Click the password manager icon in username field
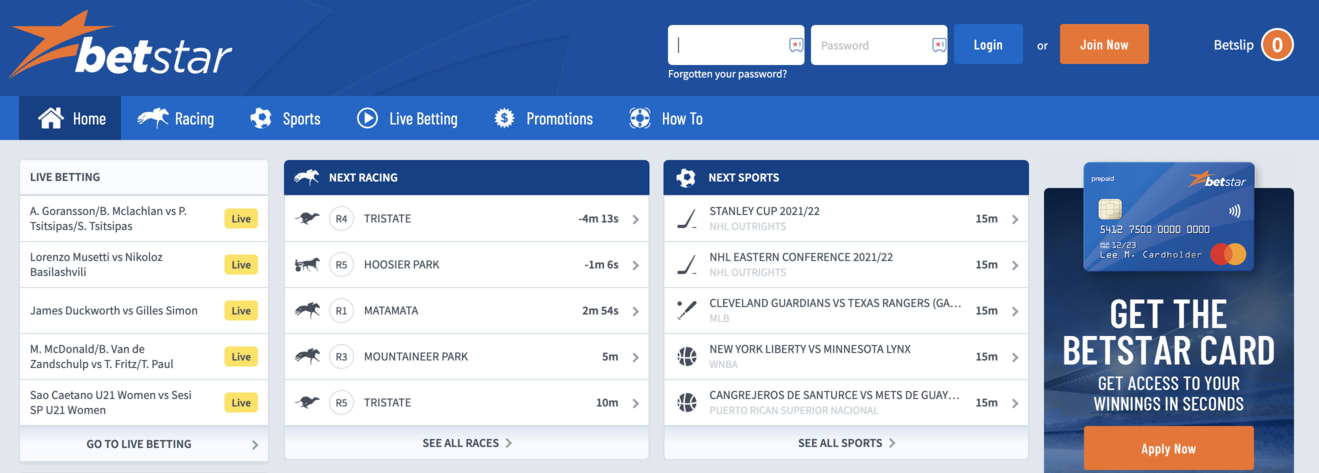The height and width of the screenshot is (473, 1319). point(796,45)
